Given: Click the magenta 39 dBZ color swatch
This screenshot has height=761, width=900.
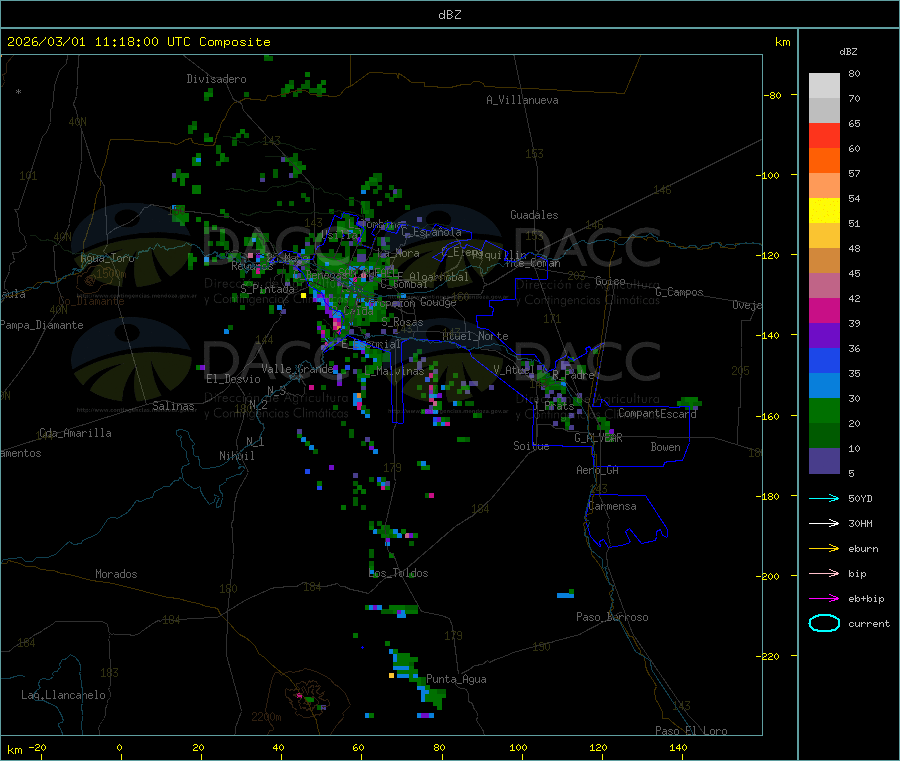Looking at the screenshot, I should (824, 310).
